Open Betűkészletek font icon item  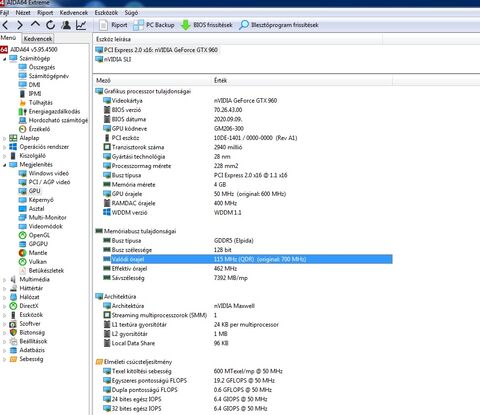pos(41,270)
